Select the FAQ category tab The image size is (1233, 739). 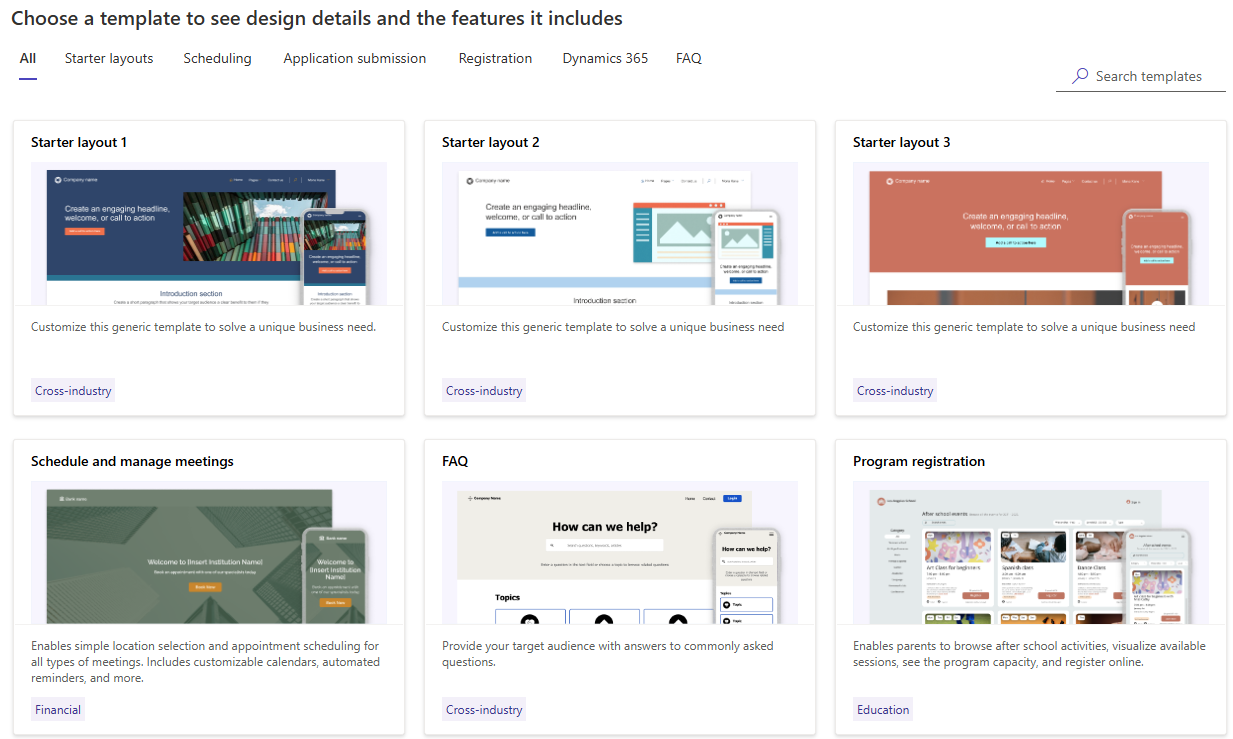click(x=688, y=58)
